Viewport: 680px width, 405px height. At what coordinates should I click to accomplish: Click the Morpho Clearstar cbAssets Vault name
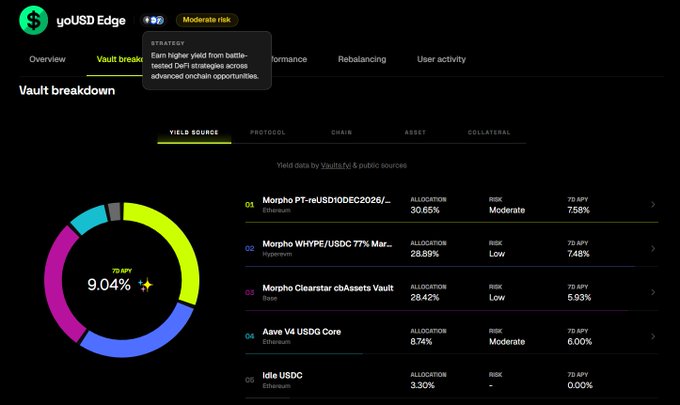pyautogui.click(x=328, y=288)
